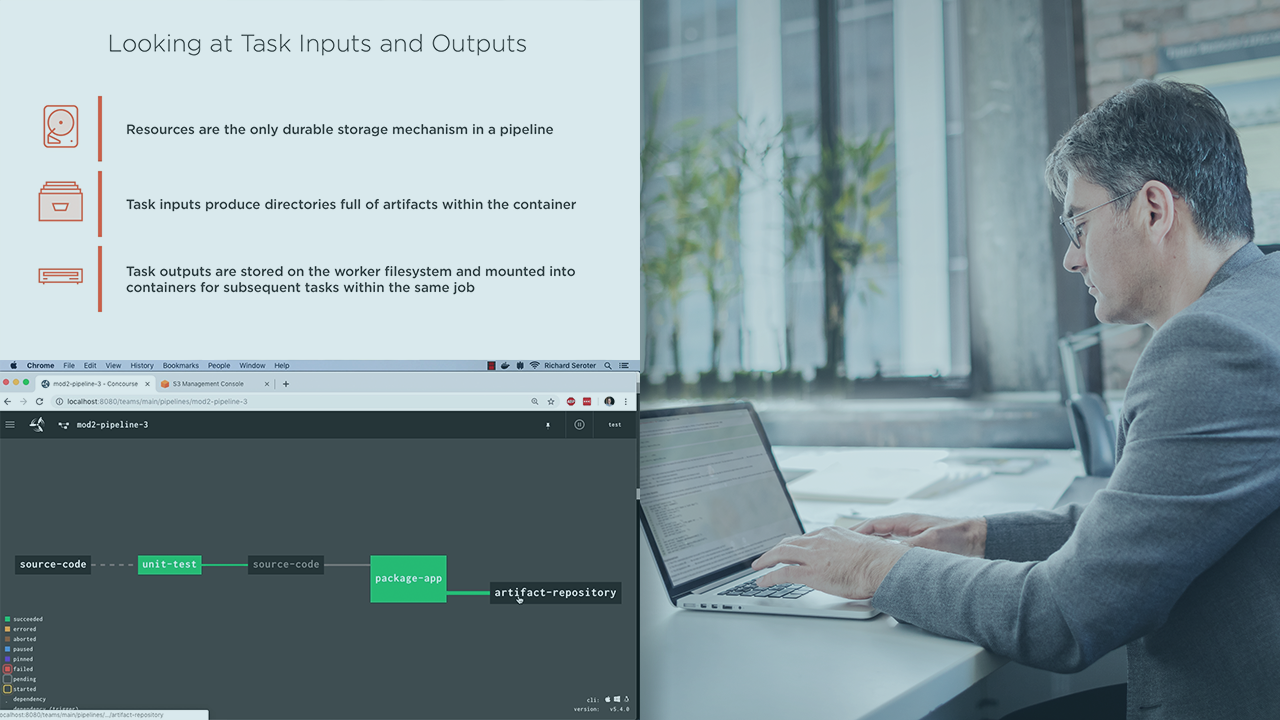
Task: Download the Windows CLI icon
Action: 617,699
